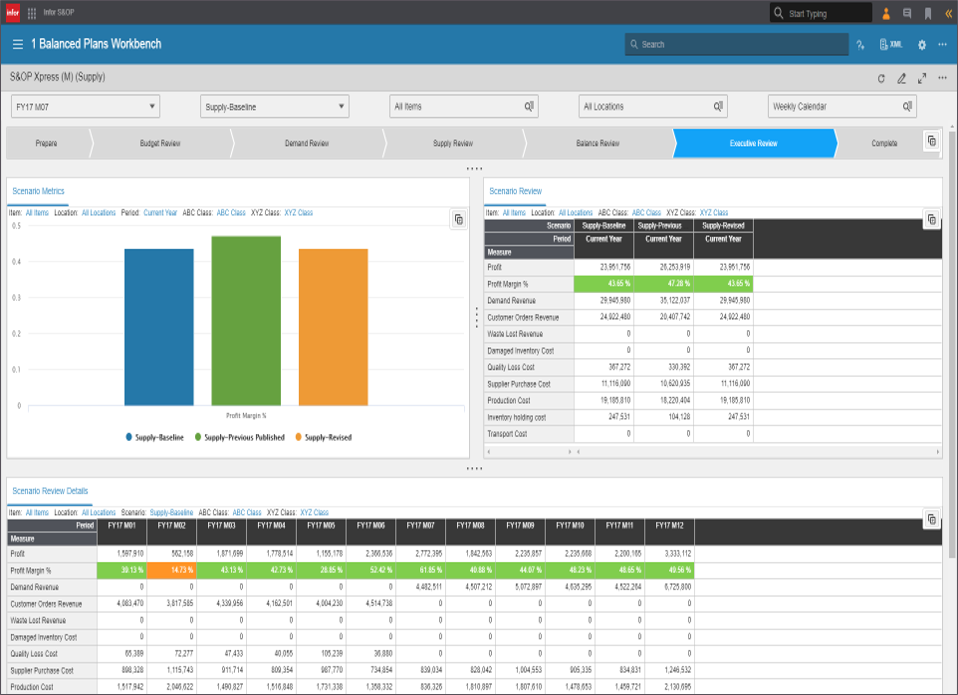Open workbench settings via the gear icon
This screenshot has height=695, width=958.
pos(922,44)
